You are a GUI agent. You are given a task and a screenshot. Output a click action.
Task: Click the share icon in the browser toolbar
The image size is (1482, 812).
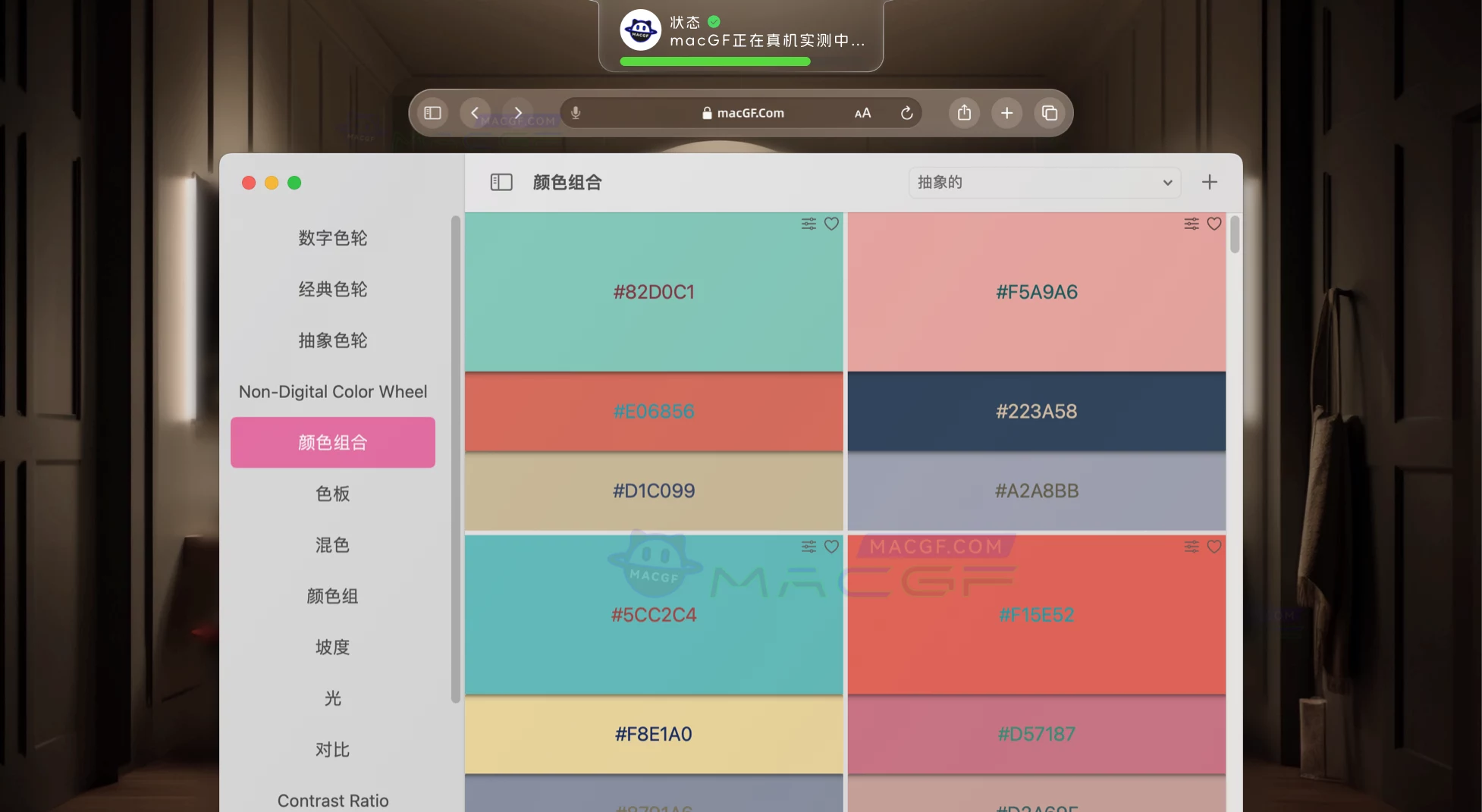(964, 112)
